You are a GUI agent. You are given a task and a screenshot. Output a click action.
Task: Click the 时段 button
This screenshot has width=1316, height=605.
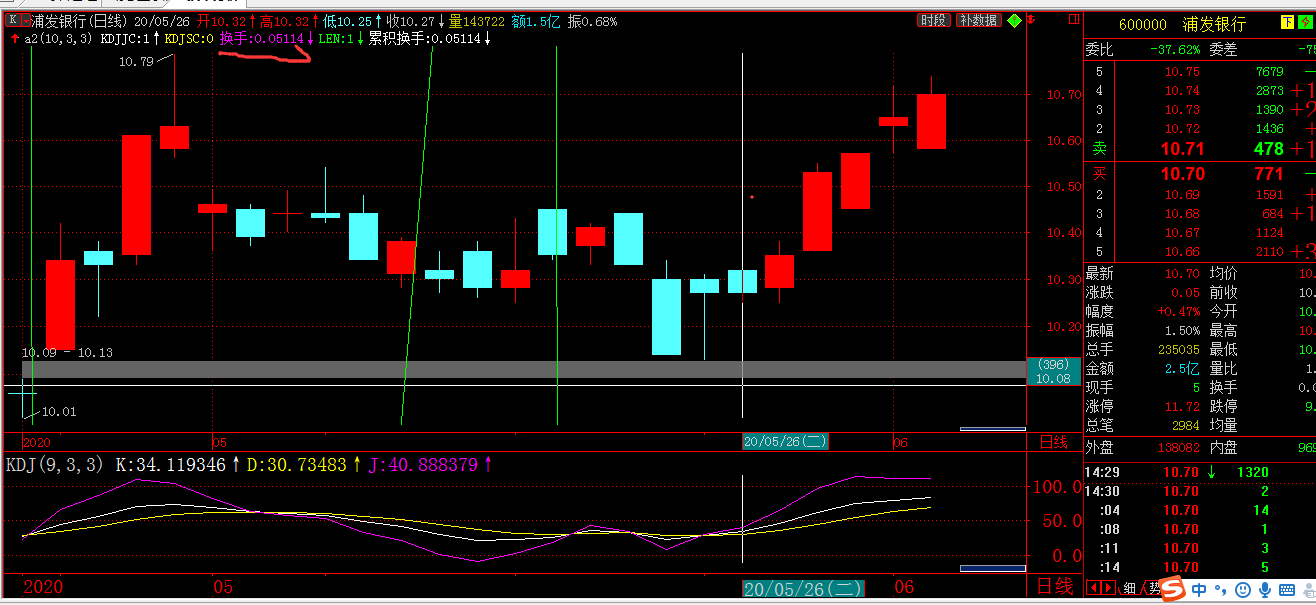click(x=934, y=20)
